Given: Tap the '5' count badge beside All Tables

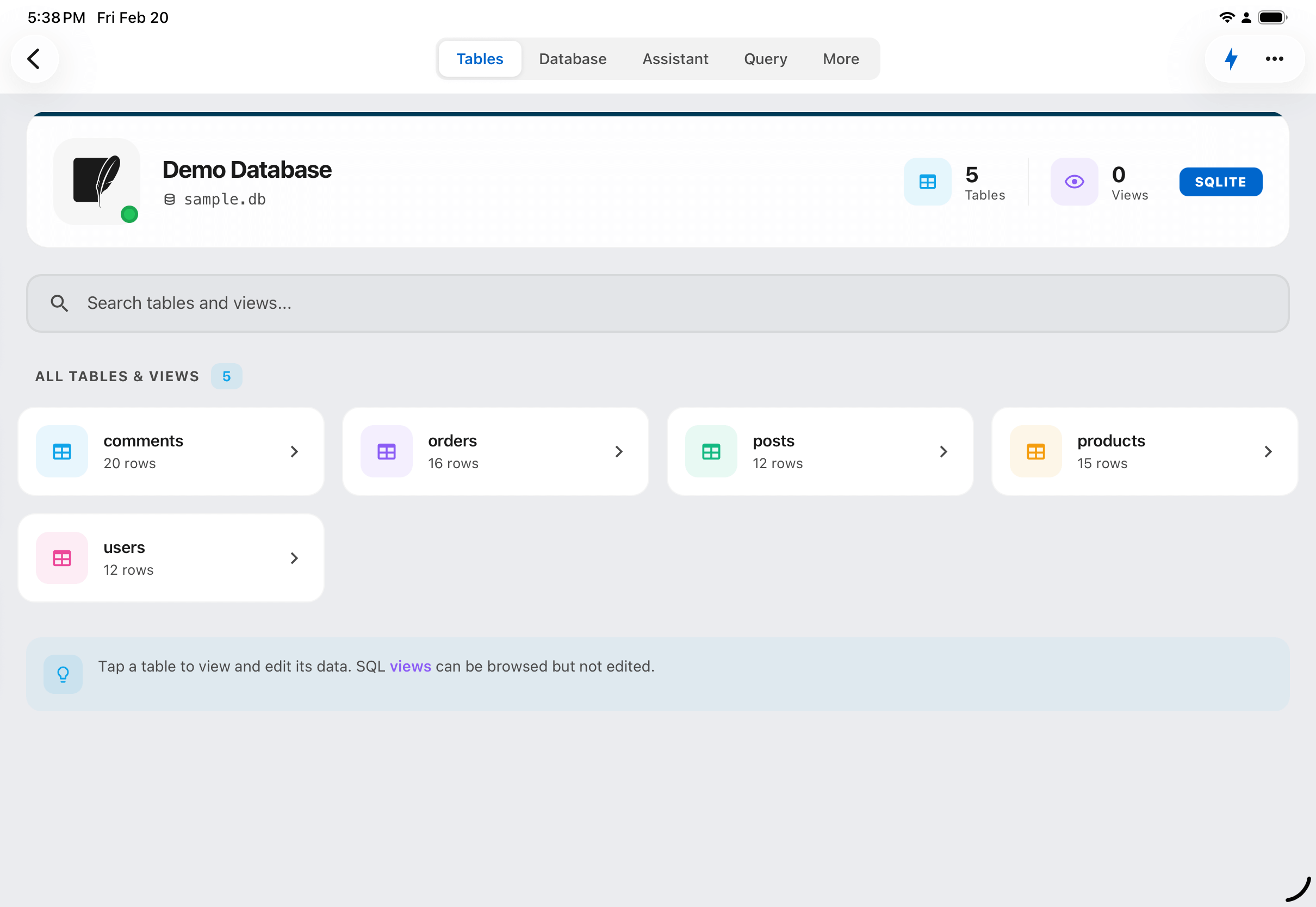Looking at the screenshot, I should 226,376.
